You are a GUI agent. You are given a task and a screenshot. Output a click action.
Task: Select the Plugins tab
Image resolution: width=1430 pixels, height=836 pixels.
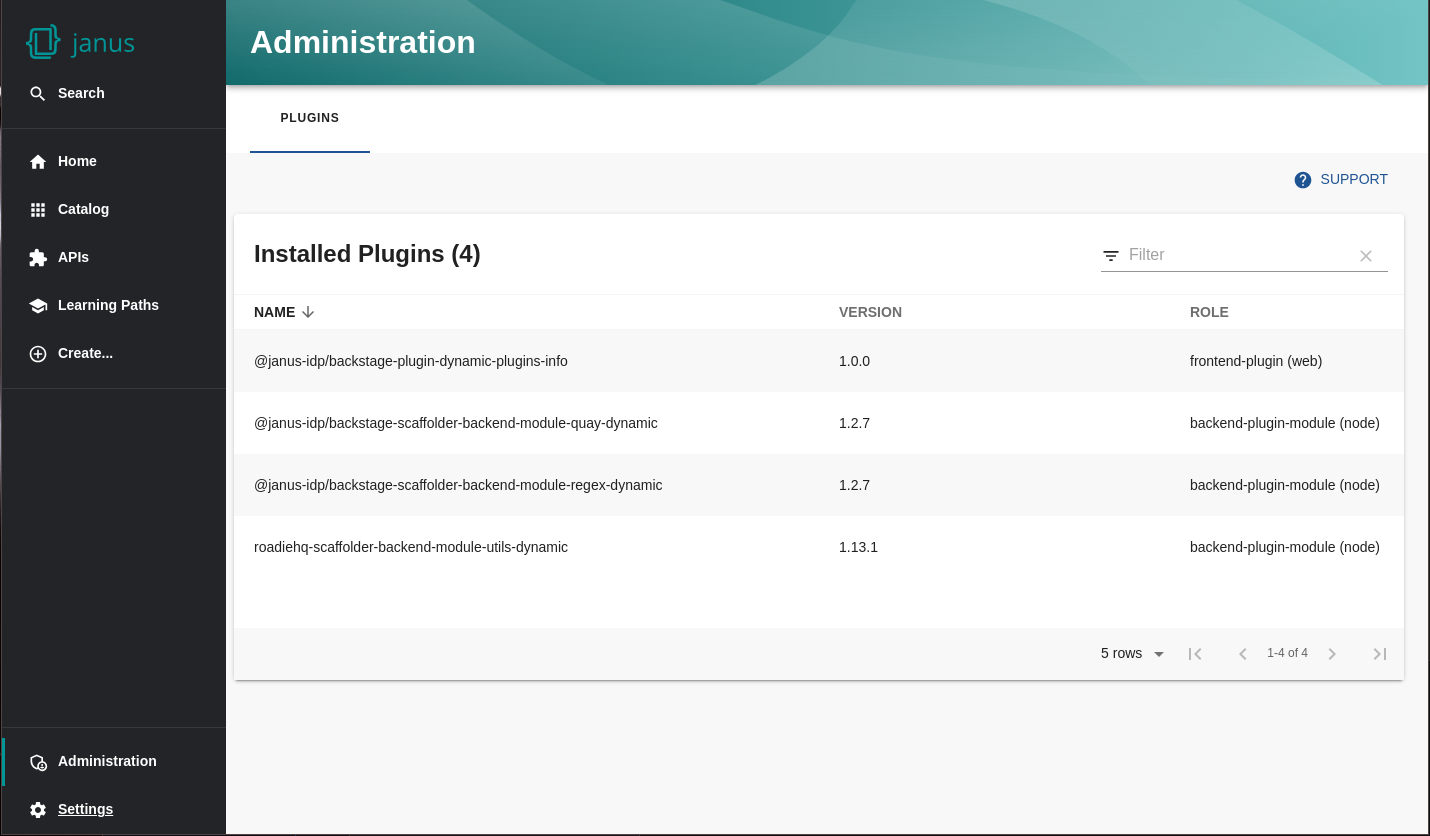pyautogui.click(x=310, y=118)
